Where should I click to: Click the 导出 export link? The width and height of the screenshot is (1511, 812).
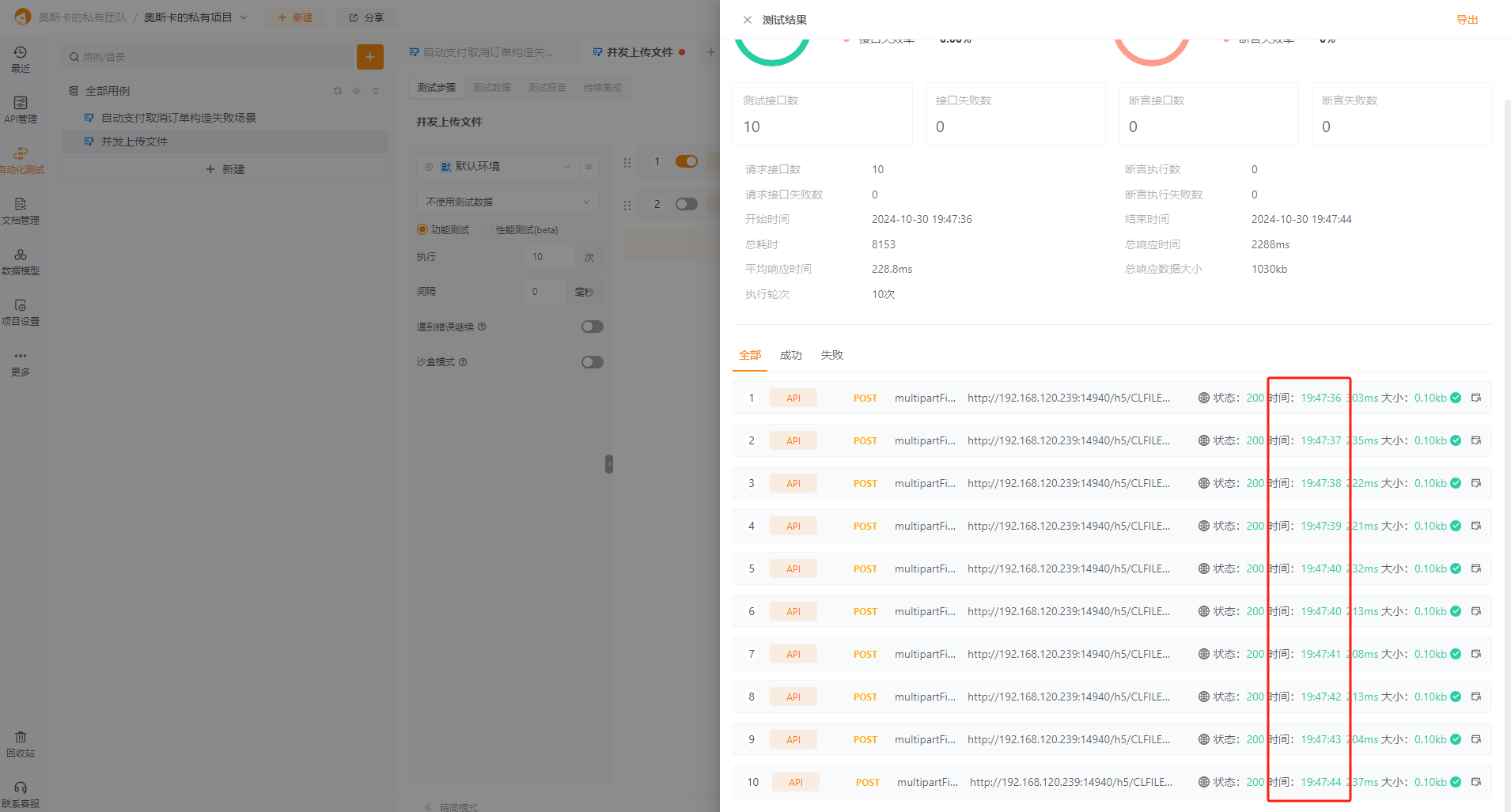click(1467, 20)
